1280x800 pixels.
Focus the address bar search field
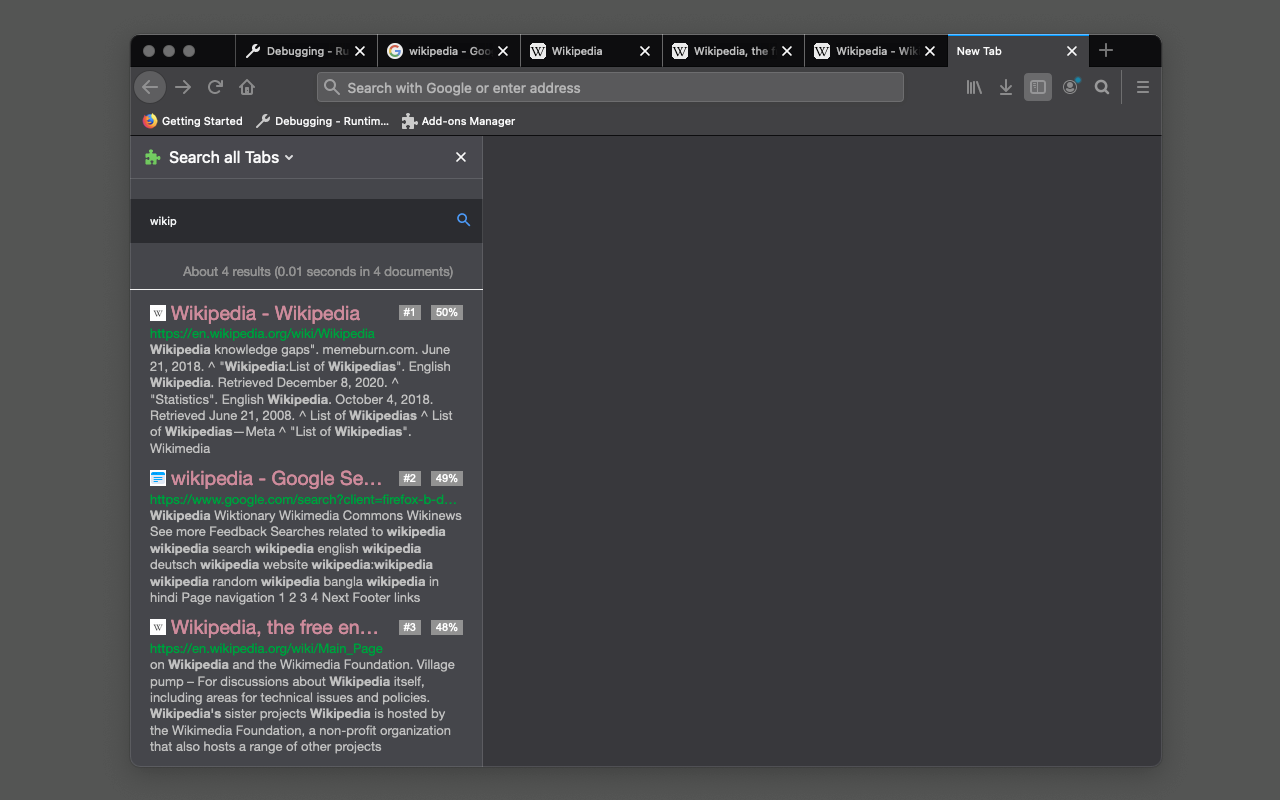point(610,87)
